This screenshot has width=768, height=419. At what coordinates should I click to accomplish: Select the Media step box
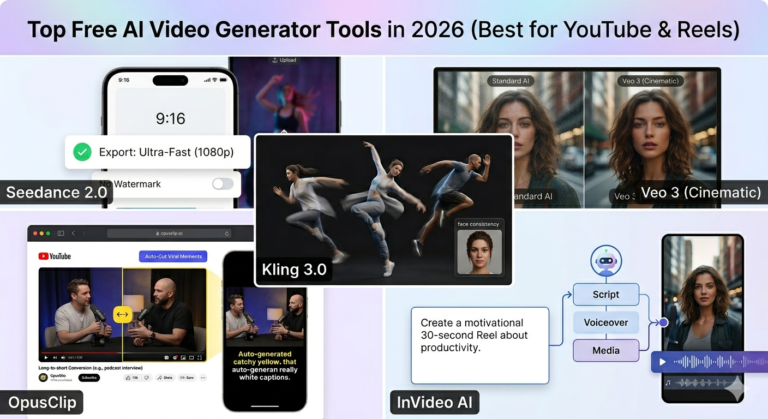coord(606,350)
